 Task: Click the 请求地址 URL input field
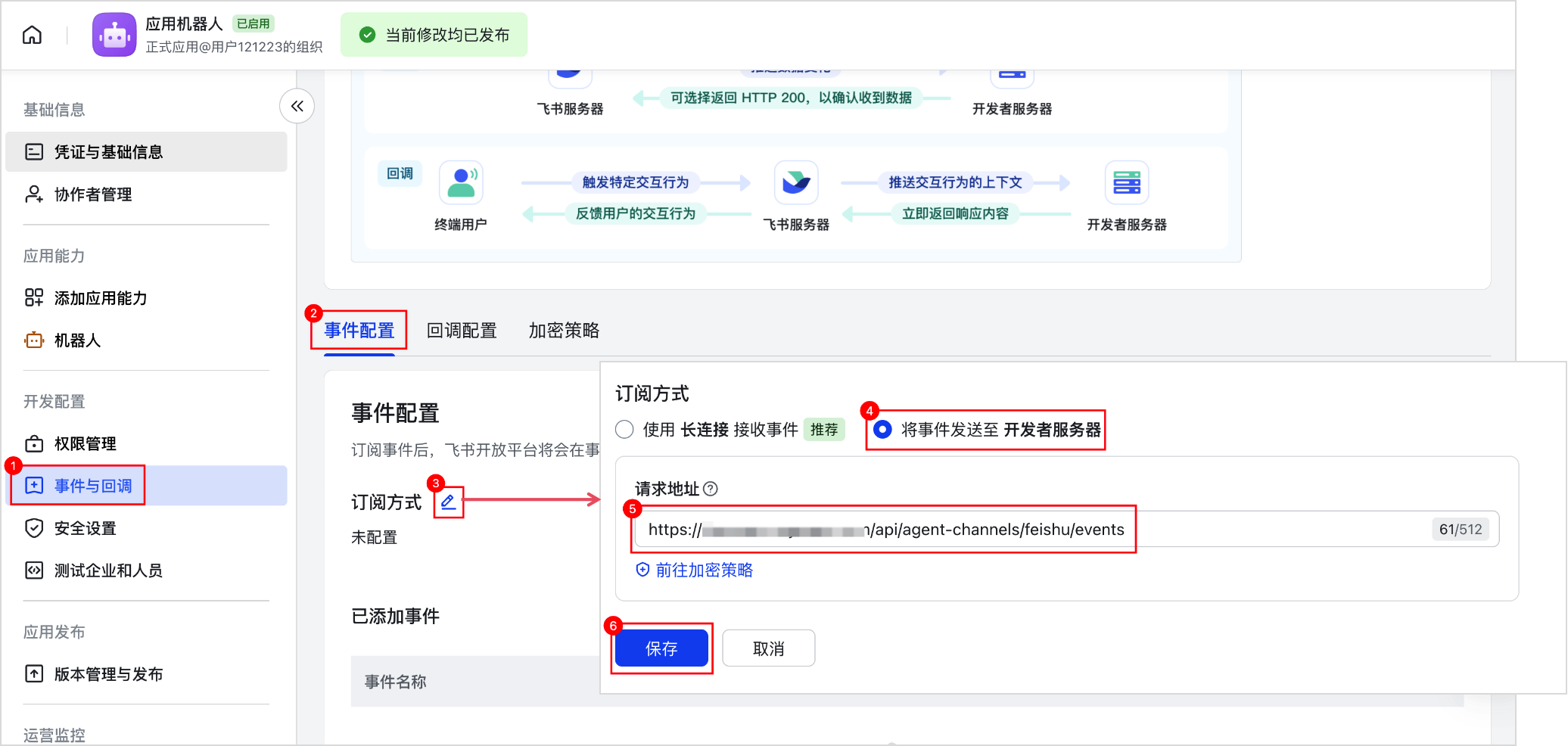1067,530
